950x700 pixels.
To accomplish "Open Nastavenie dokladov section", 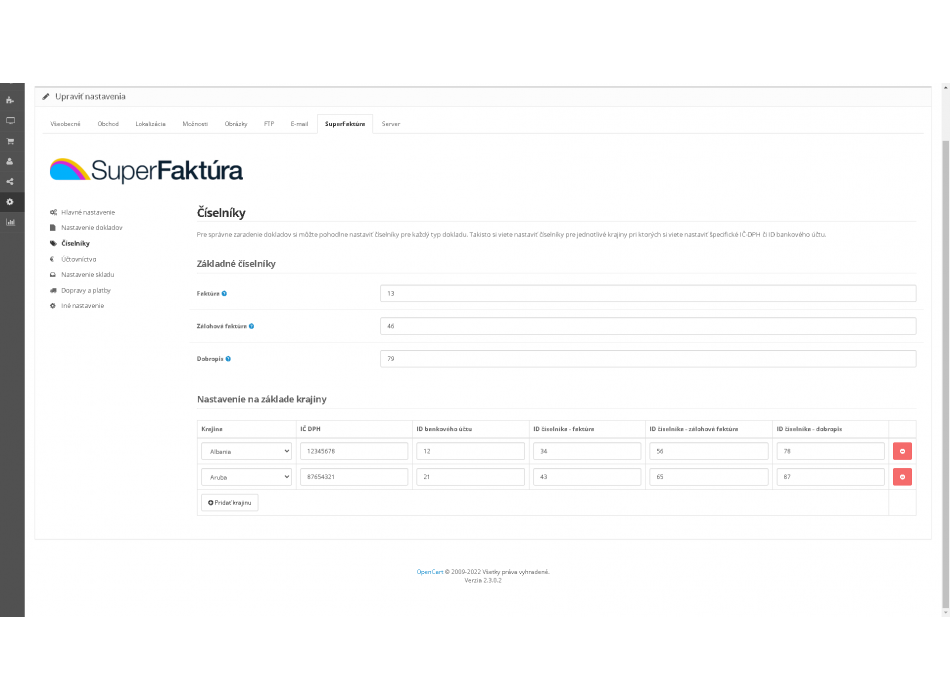I will coord(86,228).
